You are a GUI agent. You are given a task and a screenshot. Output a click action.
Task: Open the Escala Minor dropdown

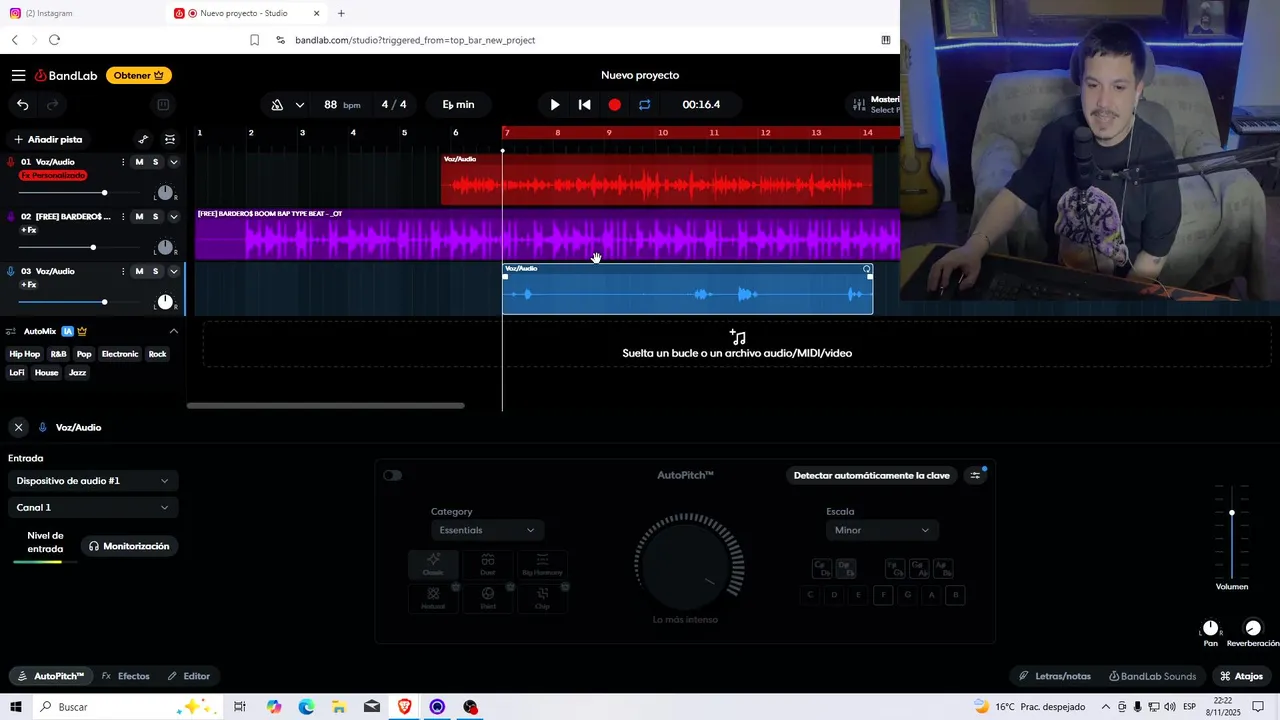882,531
